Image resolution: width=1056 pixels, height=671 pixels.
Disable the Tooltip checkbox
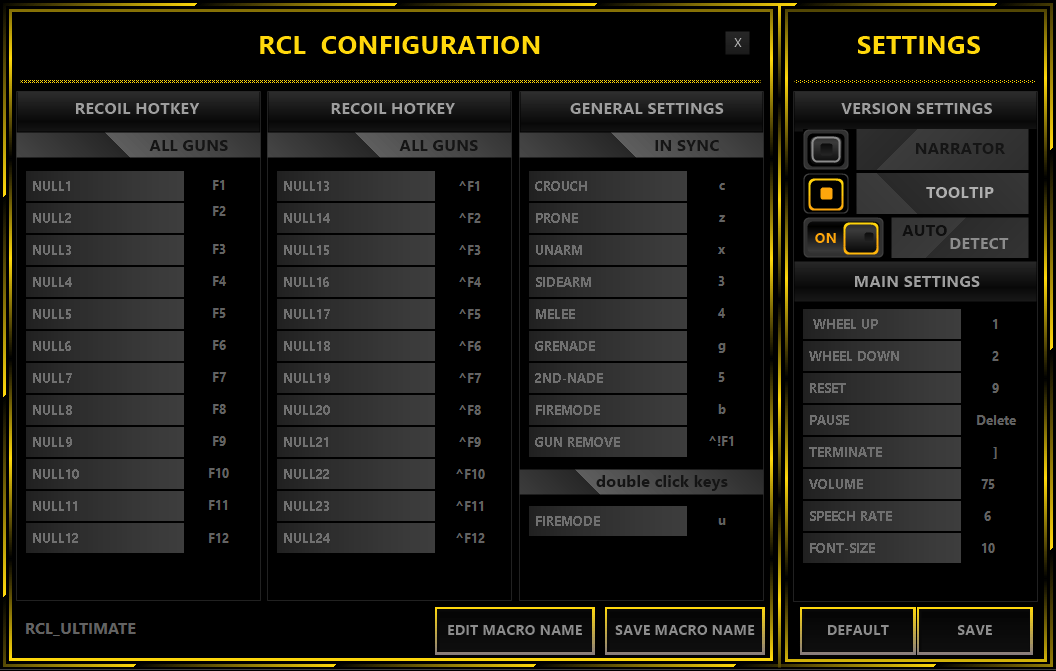tap(826, 193)
